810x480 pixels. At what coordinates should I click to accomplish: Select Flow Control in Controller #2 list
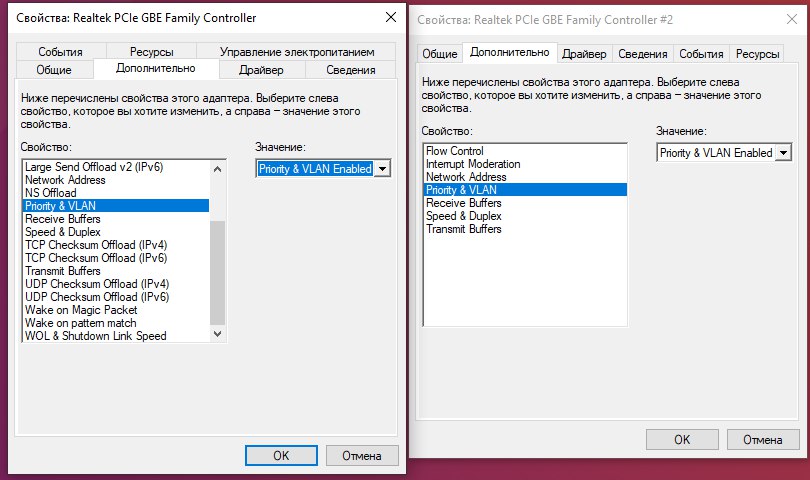point(525,151)
